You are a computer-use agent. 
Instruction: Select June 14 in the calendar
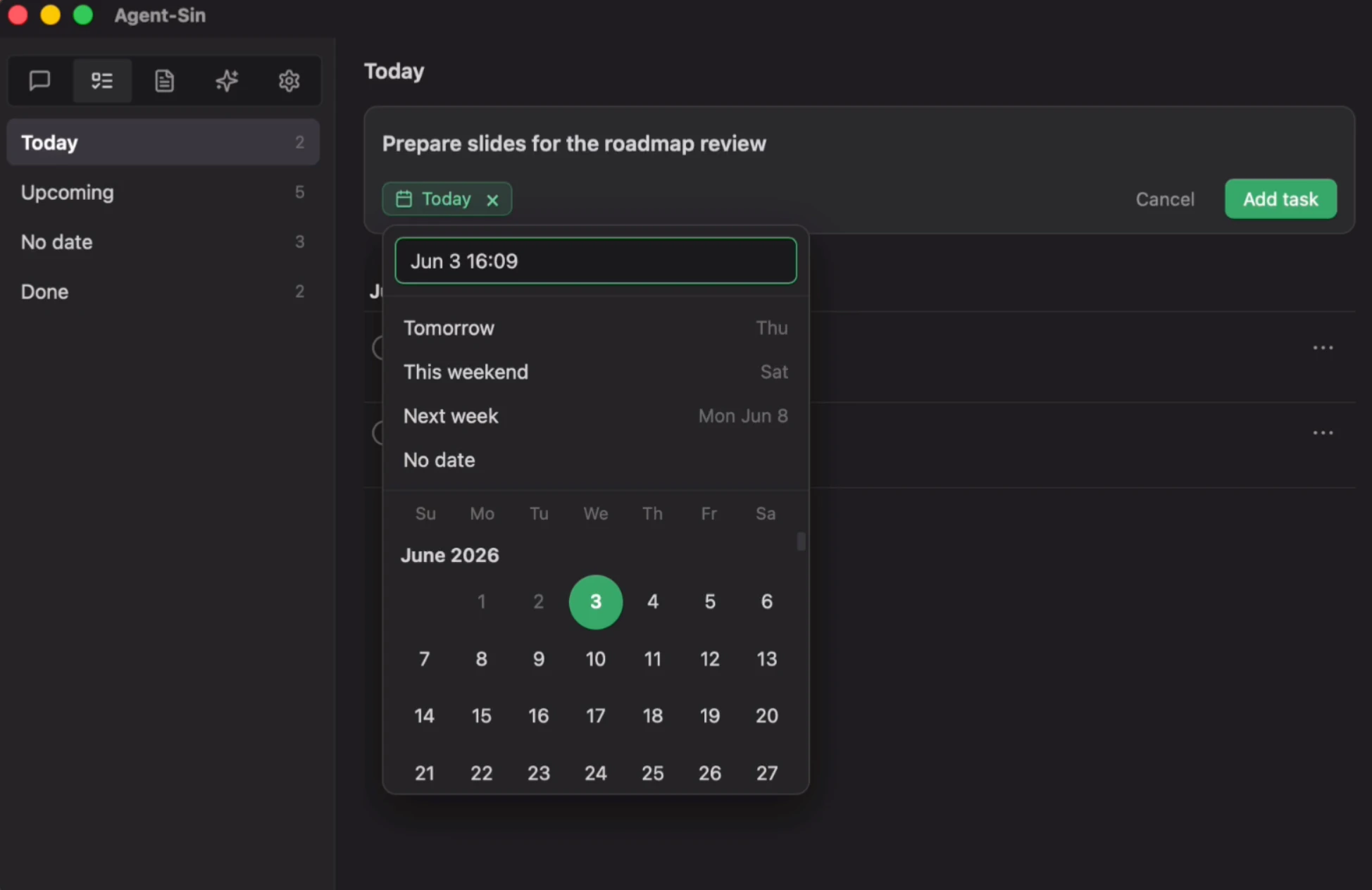click(425, 716)
